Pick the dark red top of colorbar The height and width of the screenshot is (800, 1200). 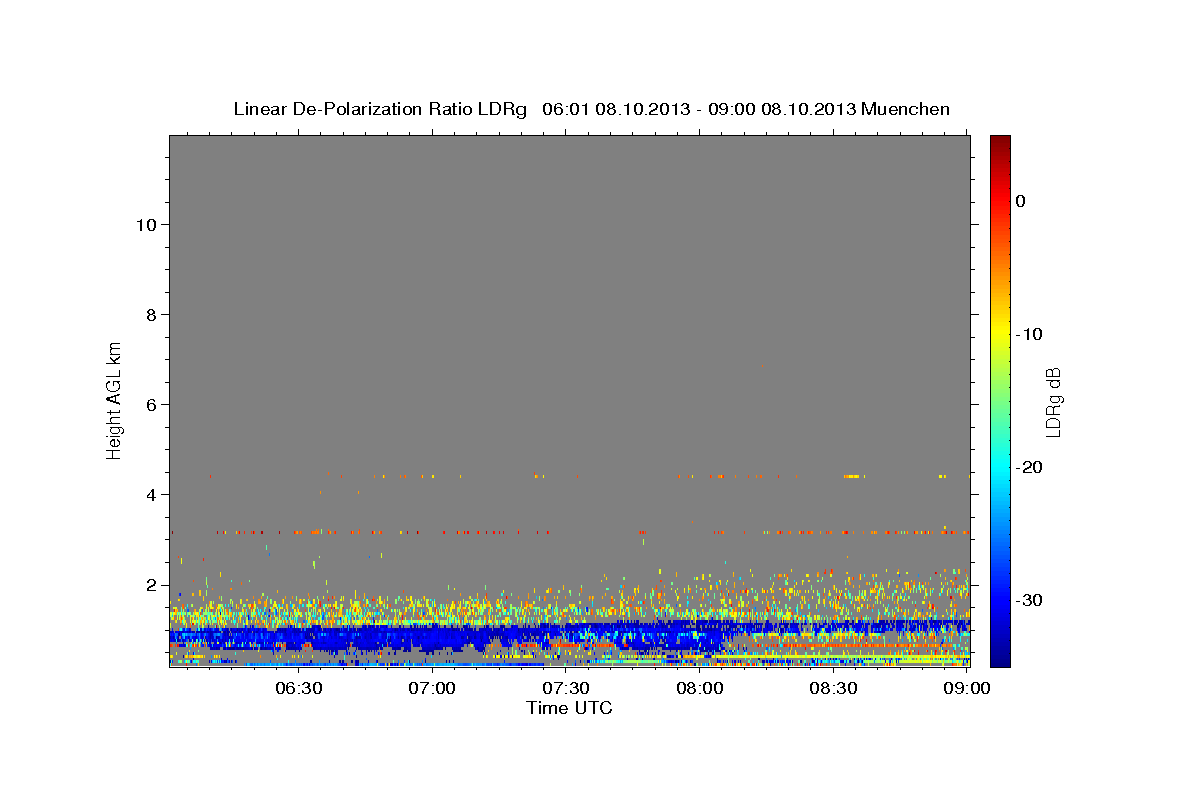1000,145
